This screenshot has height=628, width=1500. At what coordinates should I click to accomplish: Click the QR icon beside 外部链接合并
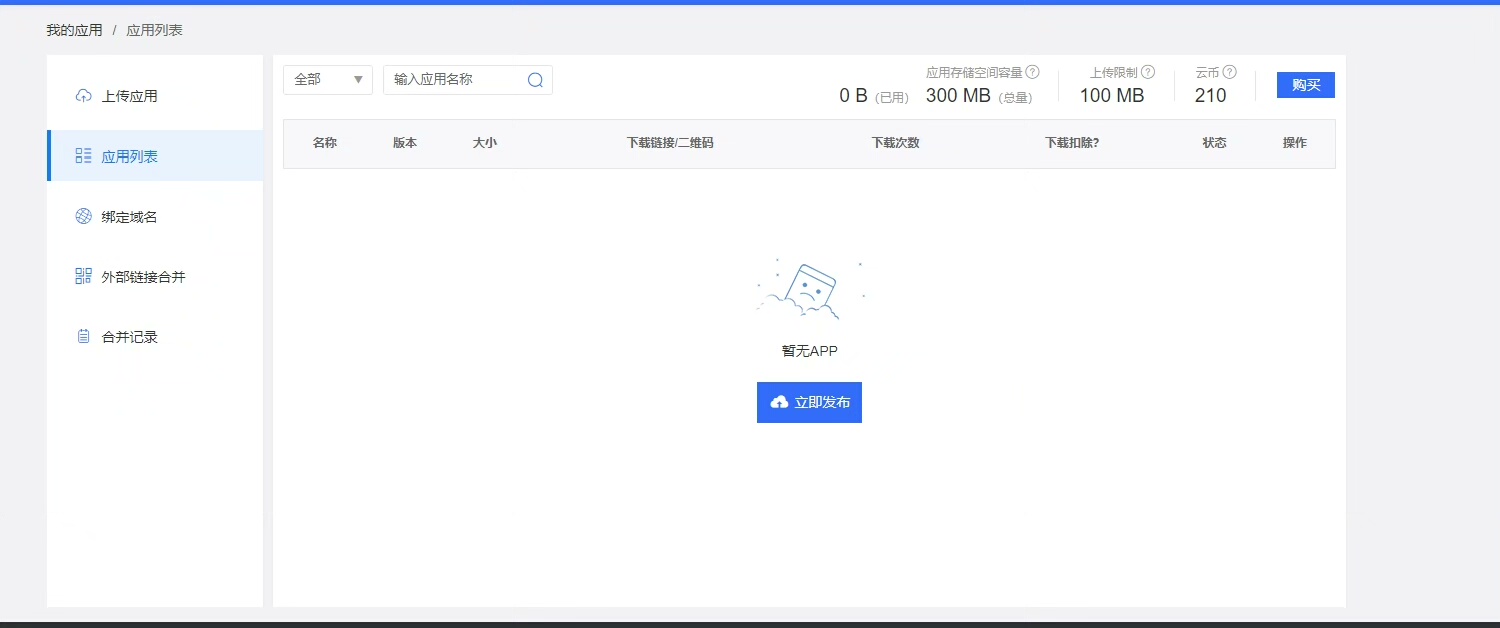tap(84, 276)
